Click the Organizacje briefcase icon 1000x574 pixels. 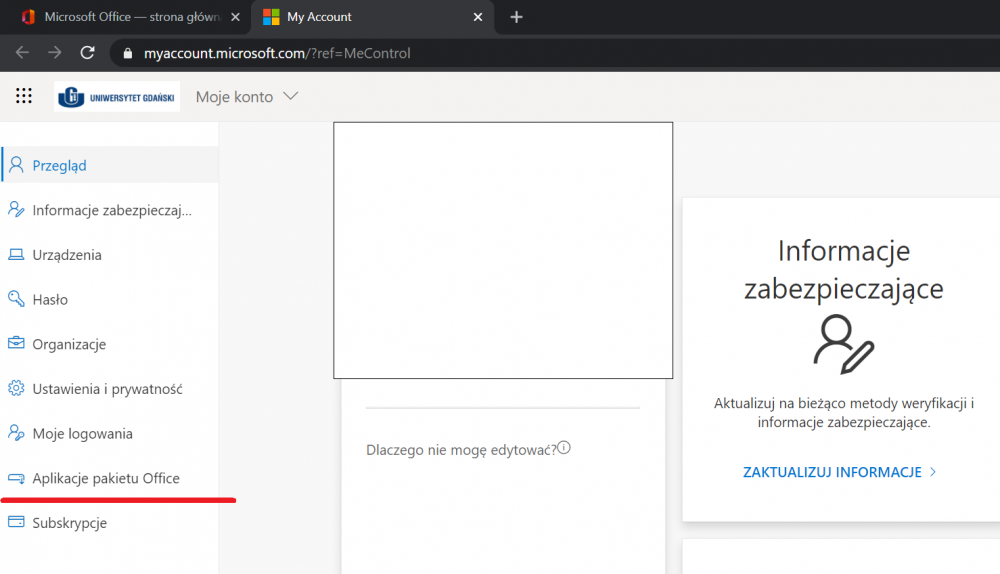pyautogui.click(x=16, y=344)
